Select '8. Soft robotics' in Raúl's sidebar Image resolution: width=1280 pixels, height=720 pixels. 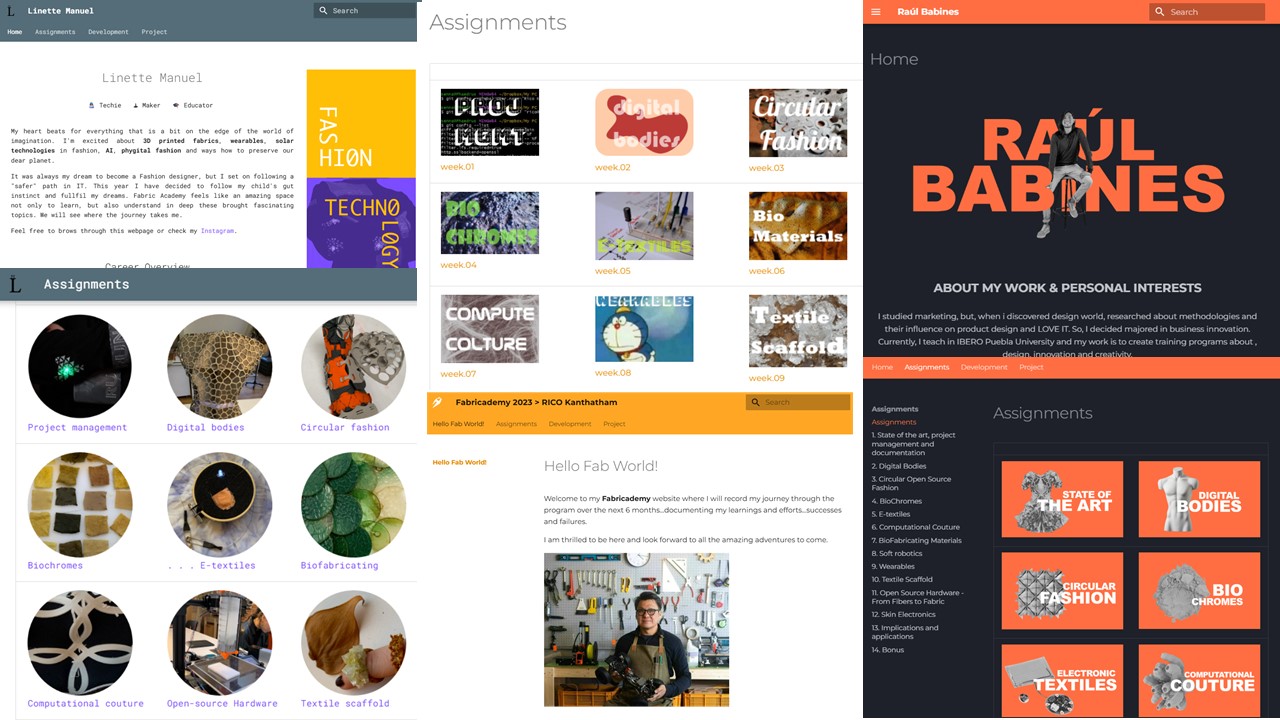point(897,553)
